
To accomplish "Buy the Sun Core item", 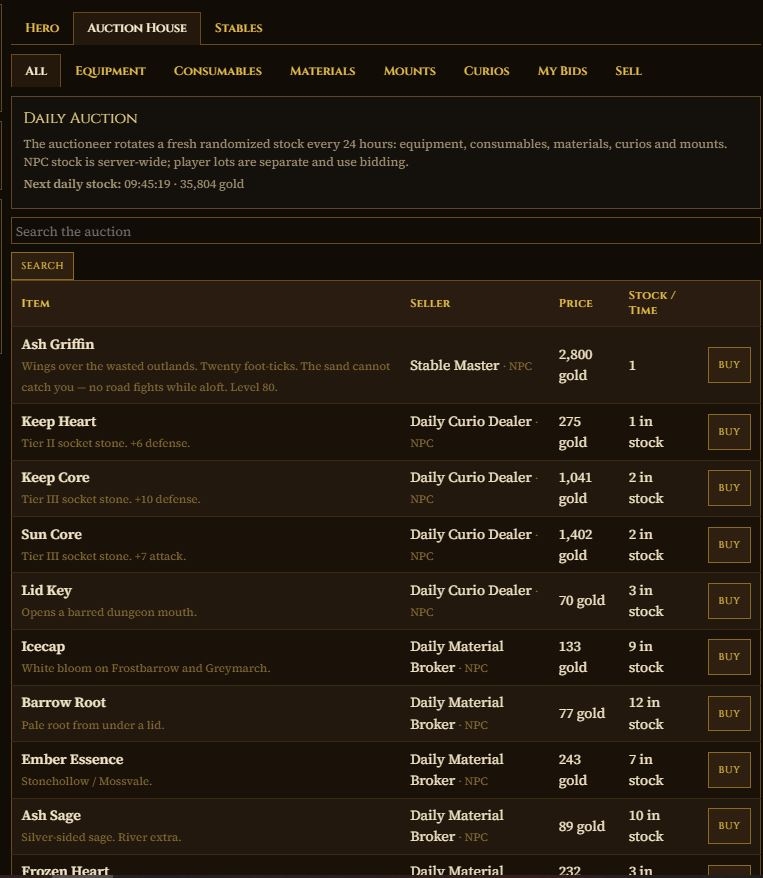I will click(729, 545).
